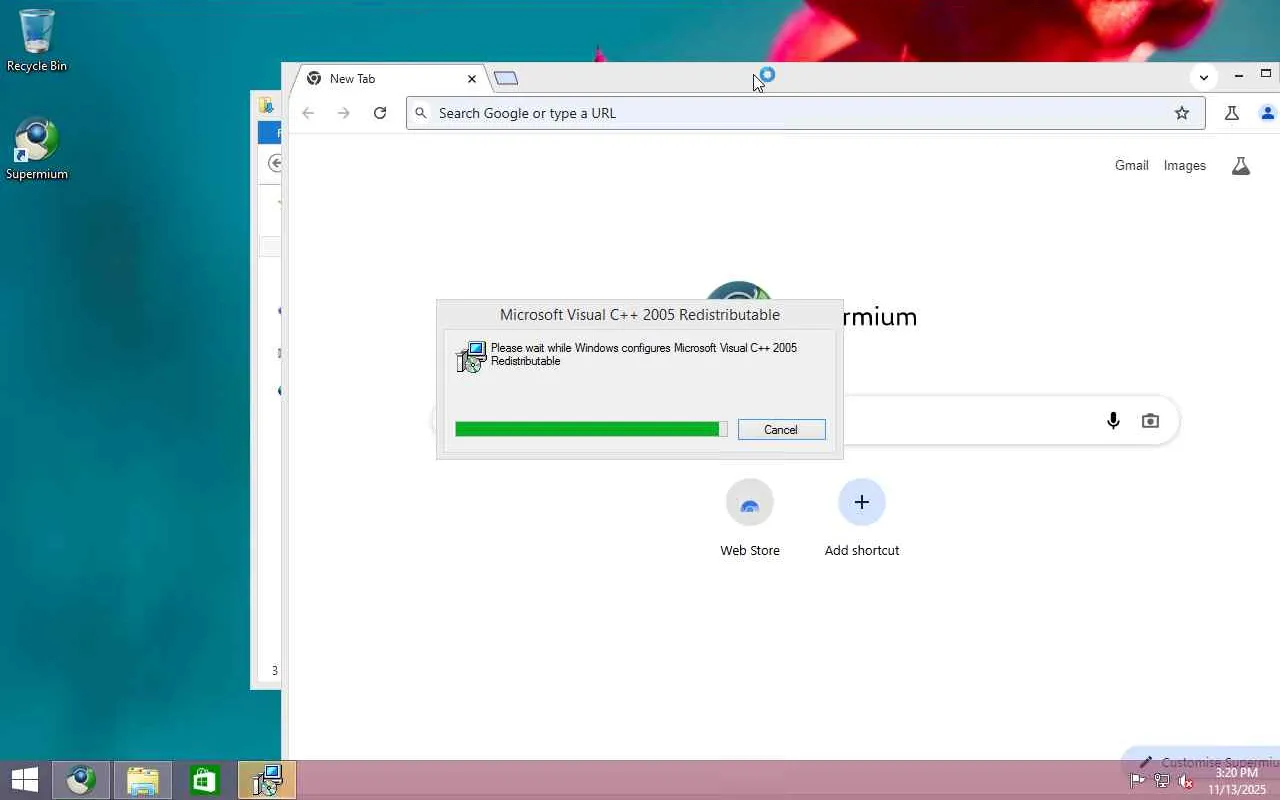Open the experiments flask in the browser toolbar
The width and height of the screenshot is (1280, 800).
(1232, 113)
